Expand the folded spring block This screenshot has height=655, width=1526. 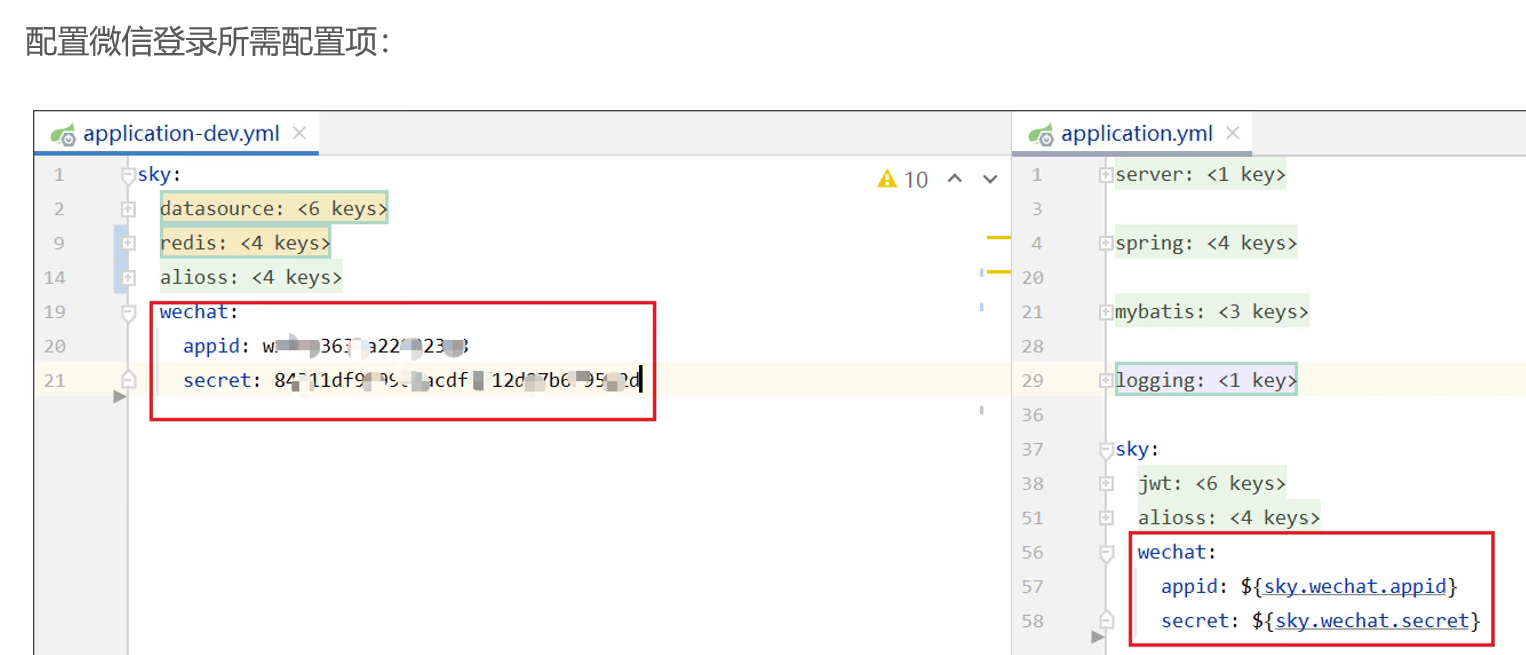pos(1105,243)
